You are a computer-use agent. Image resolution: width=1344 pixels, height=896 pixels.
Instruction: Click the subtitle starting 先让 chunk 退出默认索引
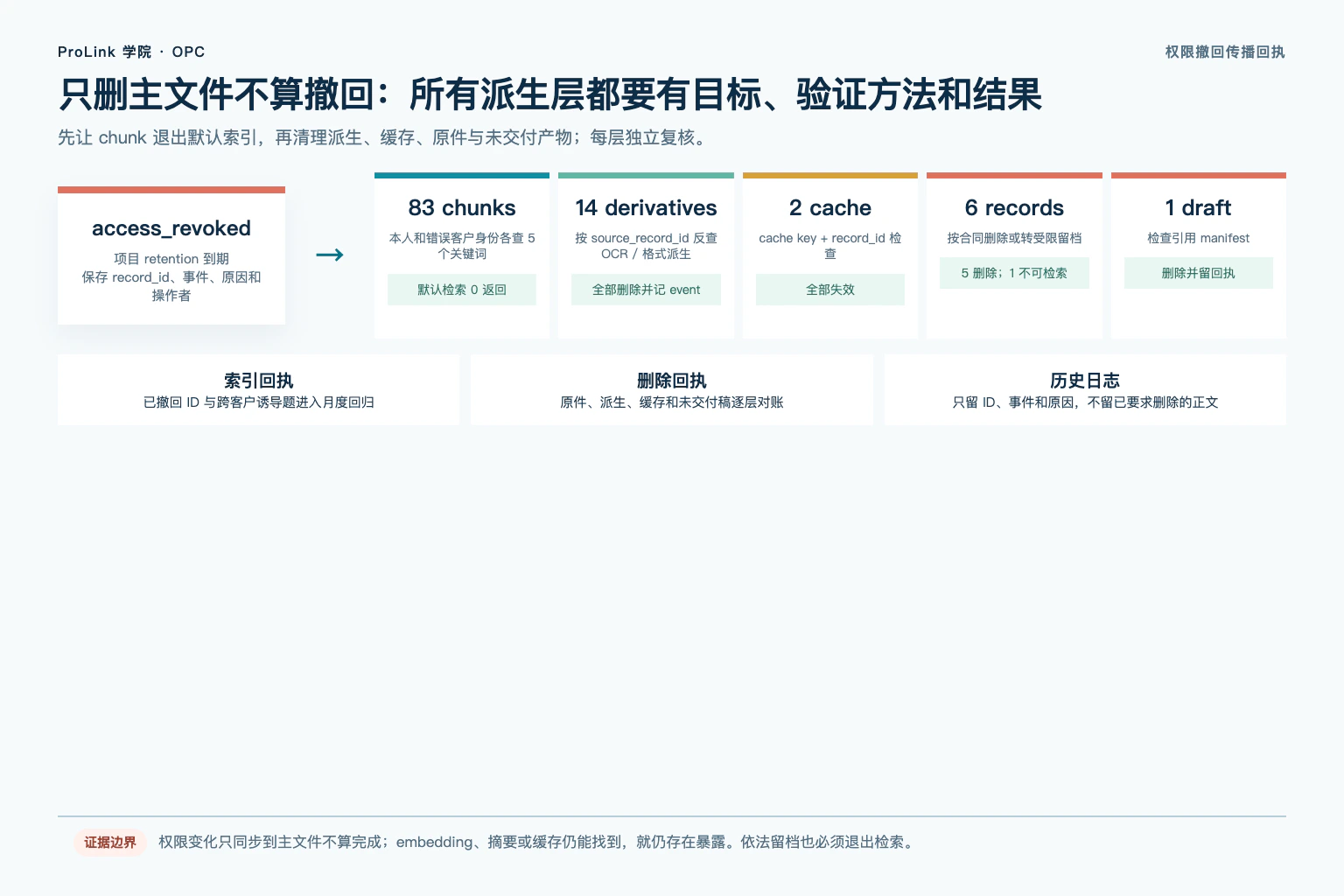tap(384, 137)
